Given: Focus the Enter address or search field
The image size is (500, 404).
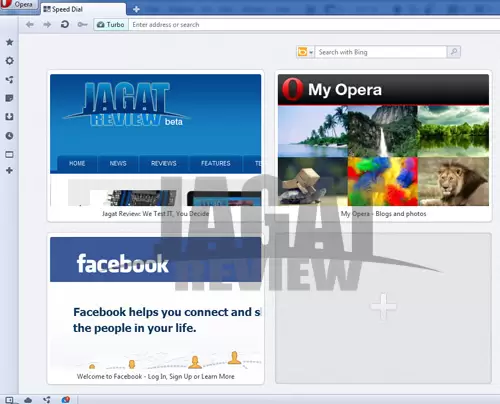Looking at the screenshot, I should pyautogui.click(x=314, y=25).
